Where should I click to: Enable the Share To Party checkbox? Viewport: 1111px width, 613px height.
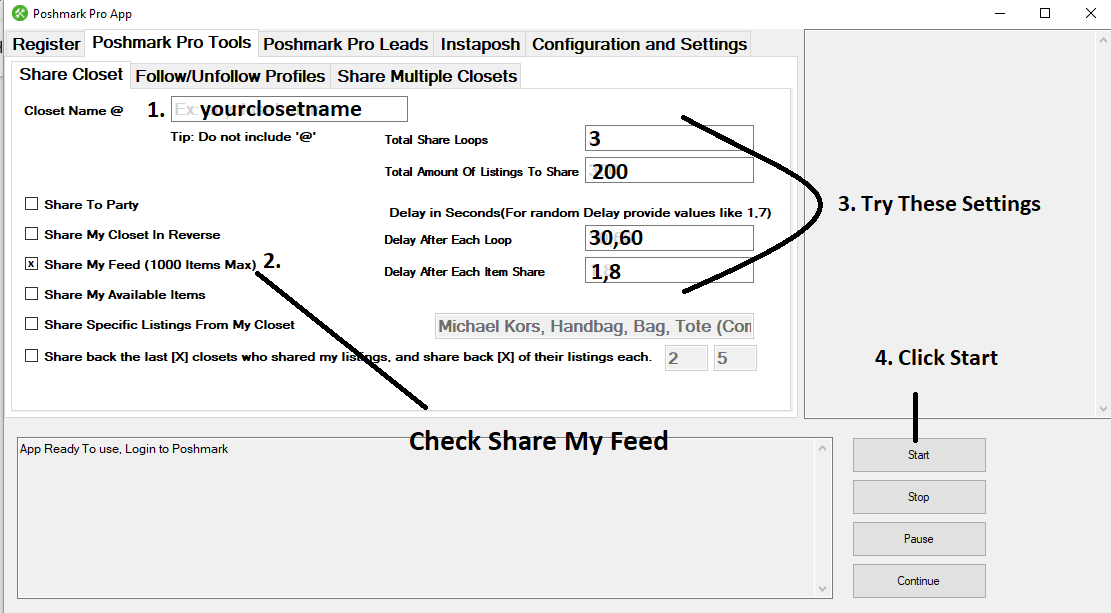[31, 204]
